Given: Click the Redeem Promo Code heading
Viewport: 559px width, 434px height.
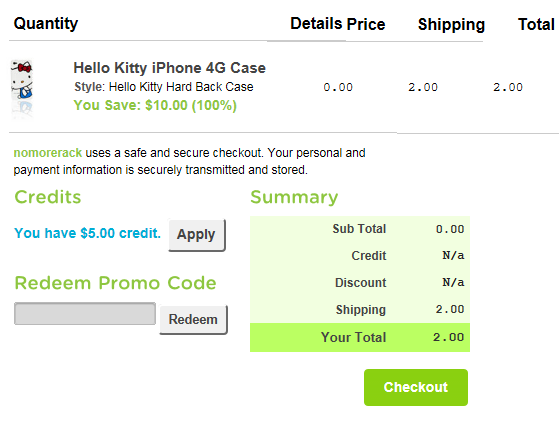Looking at the screenshot, I should [115, 283].
